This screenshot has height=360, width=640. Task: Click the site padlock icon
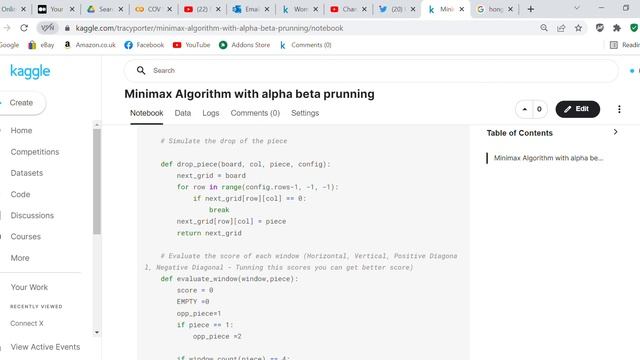point(67,28)
